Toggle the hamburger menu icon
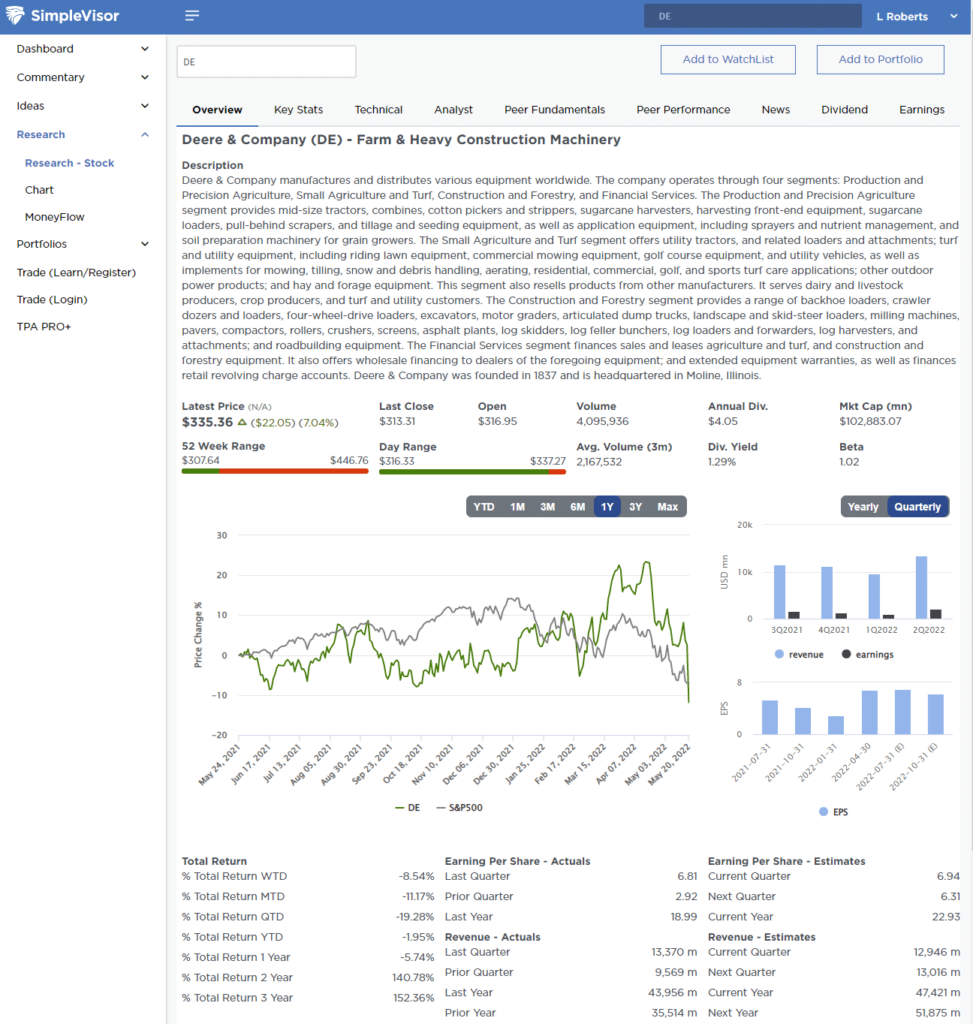Viewport: 973px width, 1024px height. tap(192, 16)
